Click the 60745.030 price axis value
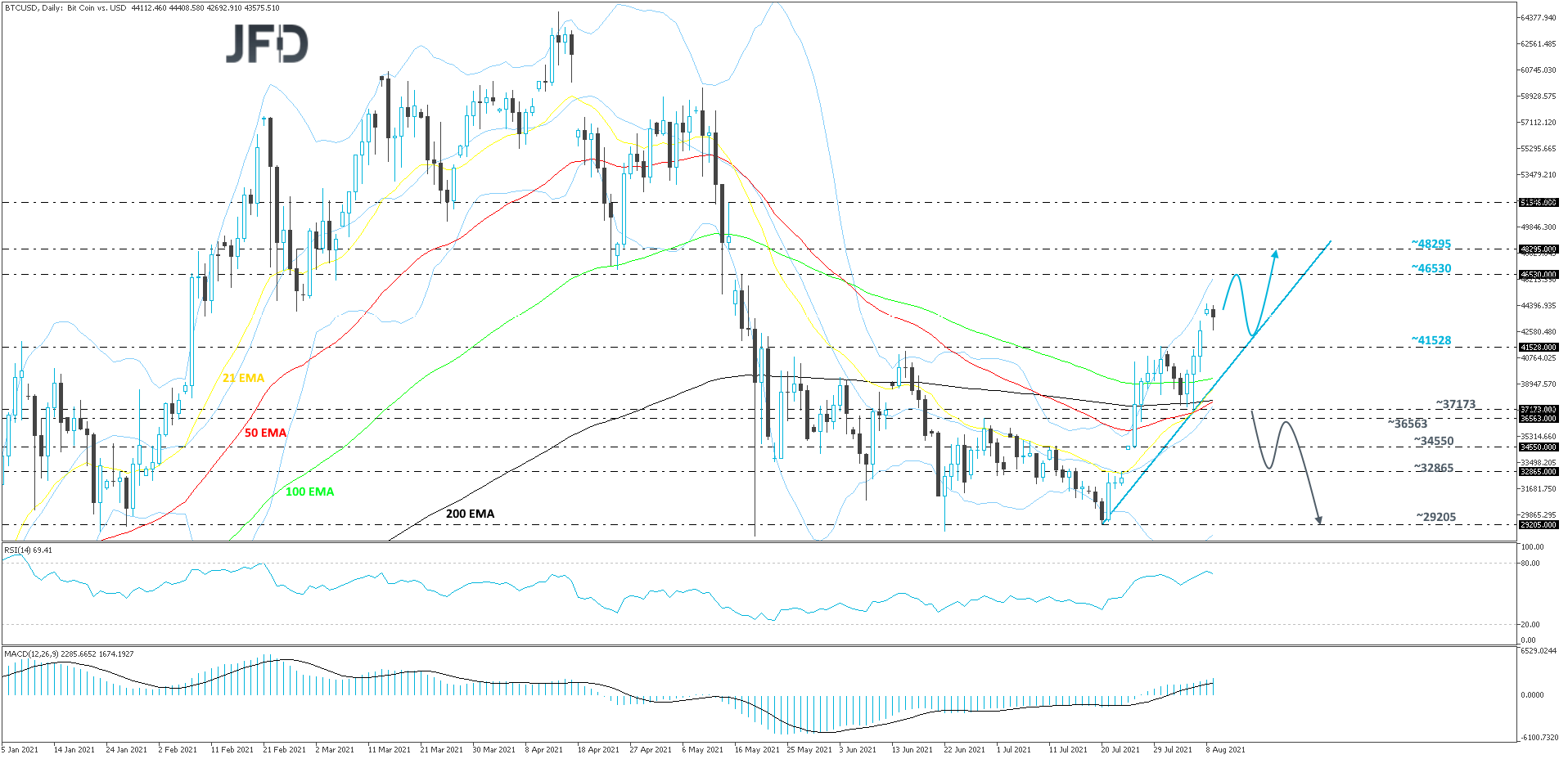This screenshot has height=759, width=1568. coord(1539,70)
